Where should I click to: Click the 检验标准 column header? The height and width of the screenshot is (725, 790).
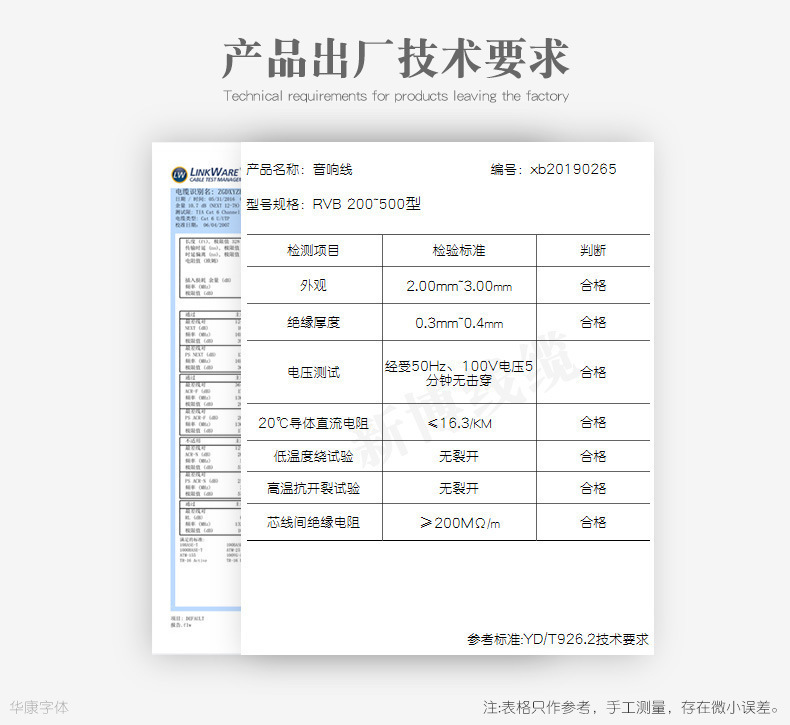click(459, 250)
